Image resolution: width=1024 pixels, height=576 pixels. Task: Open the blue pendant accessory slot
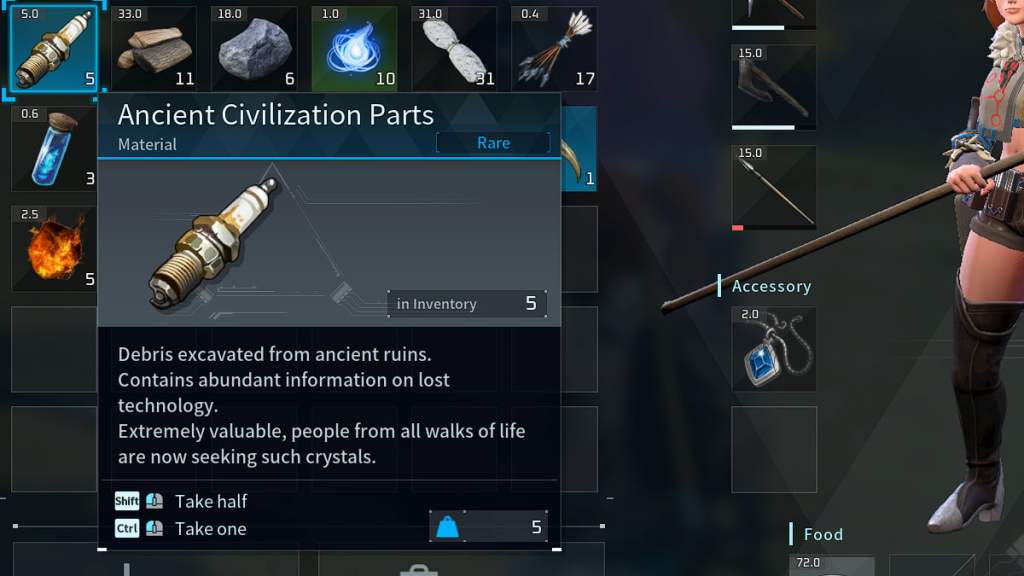[x=774, y=349]
